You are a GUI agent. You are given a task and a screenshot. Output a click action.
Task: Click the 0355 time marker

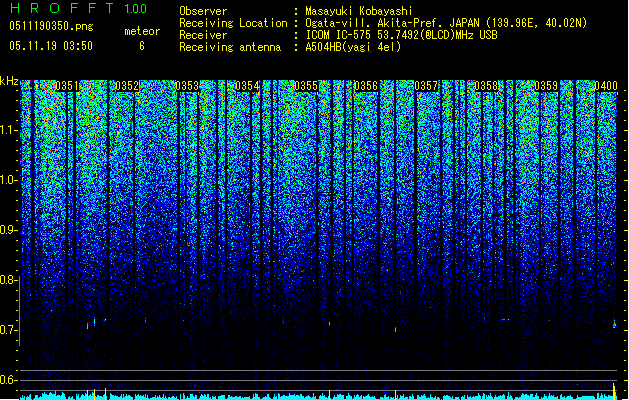(x=306, y=86)
